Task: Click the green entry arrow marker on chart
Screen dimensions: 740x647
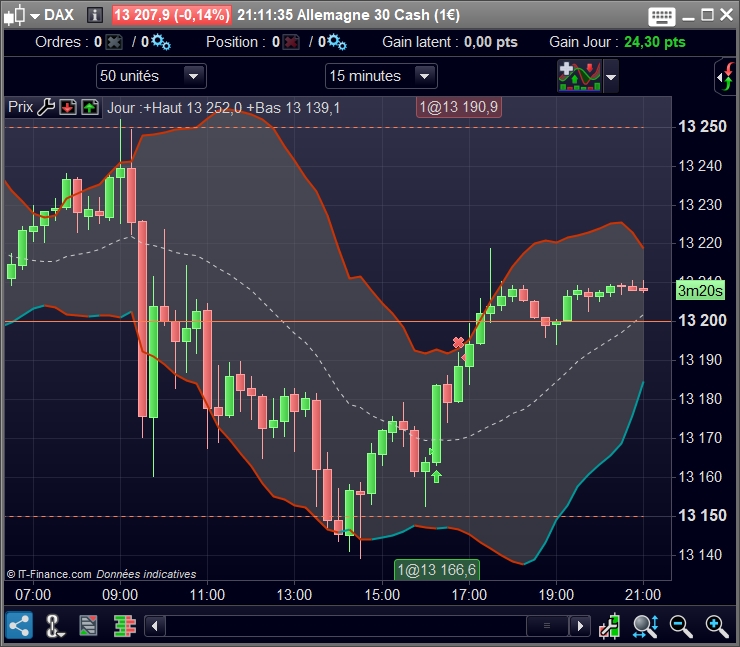Action: [437, 477]
